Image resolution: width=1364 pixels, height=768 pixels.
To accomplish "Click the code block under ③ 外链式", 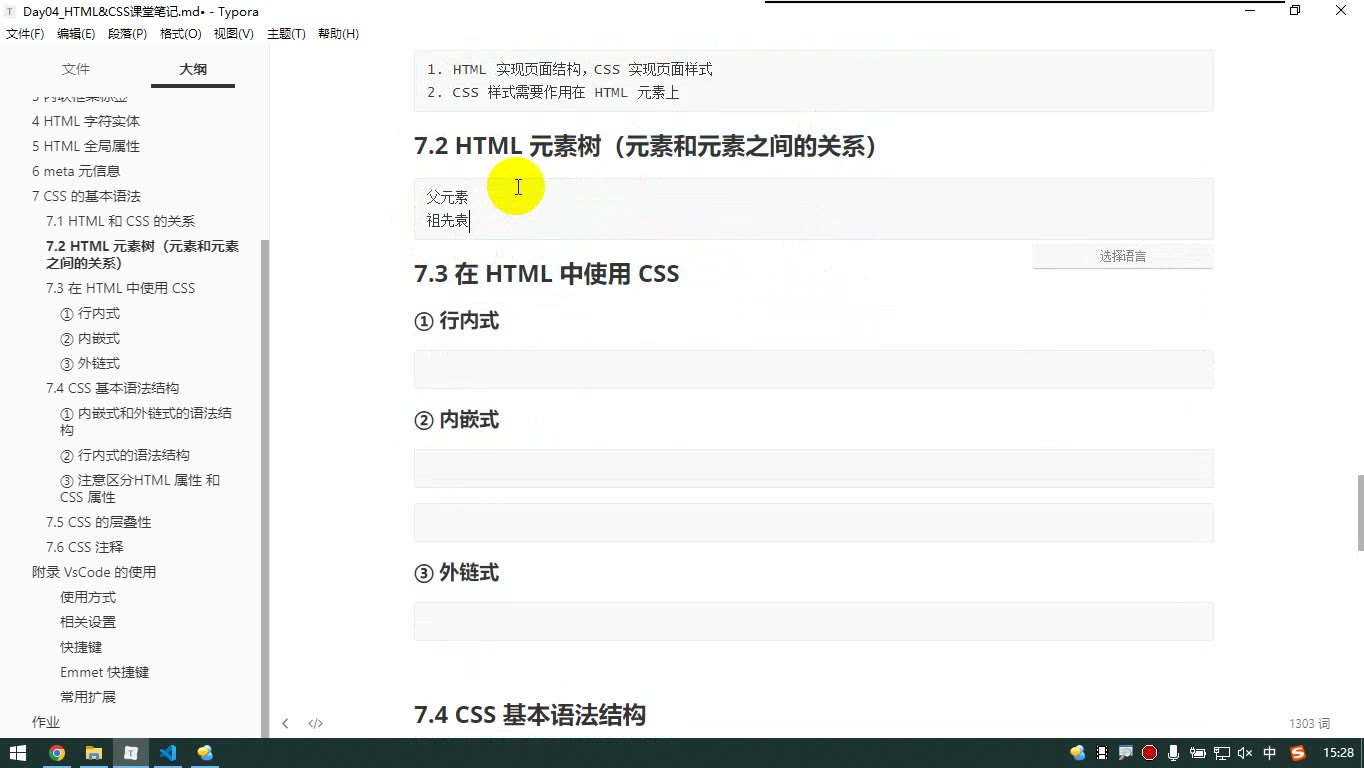I will pos(813,621).
